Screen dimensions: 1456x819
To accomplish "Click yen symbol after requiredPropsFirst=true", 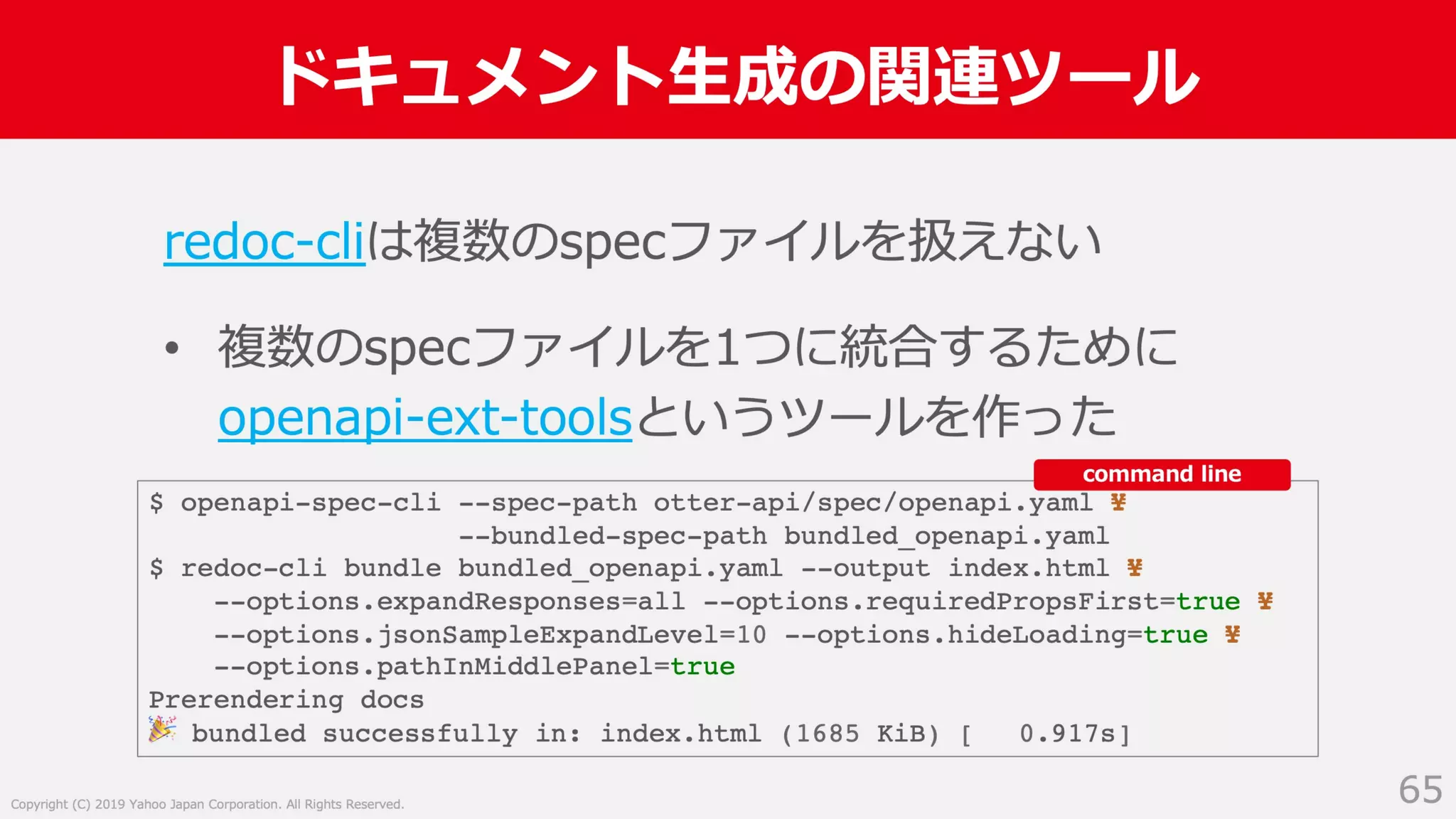I will 1265,601.
